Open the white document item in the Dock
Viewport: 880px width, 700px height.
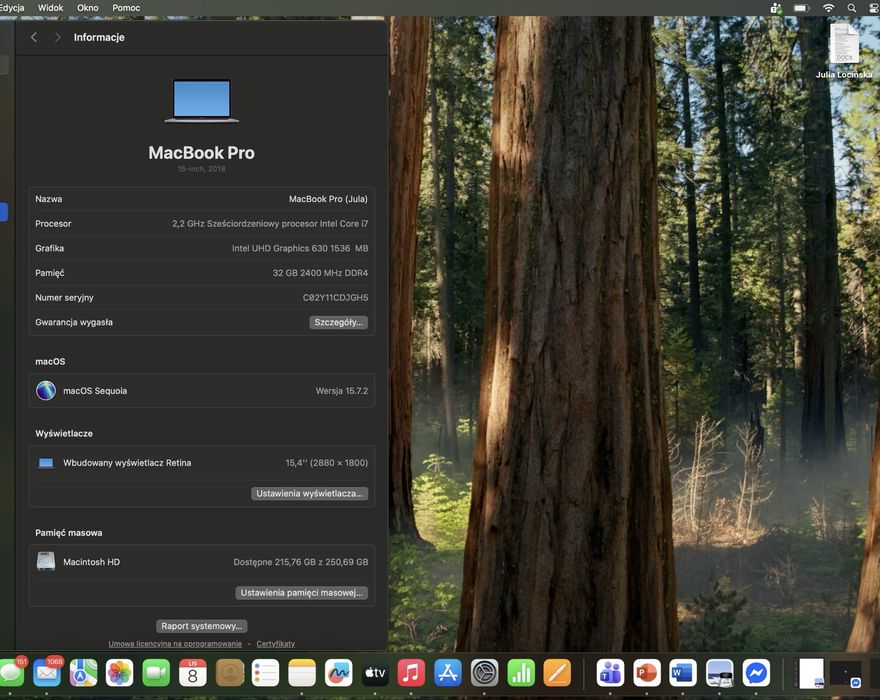811,673
